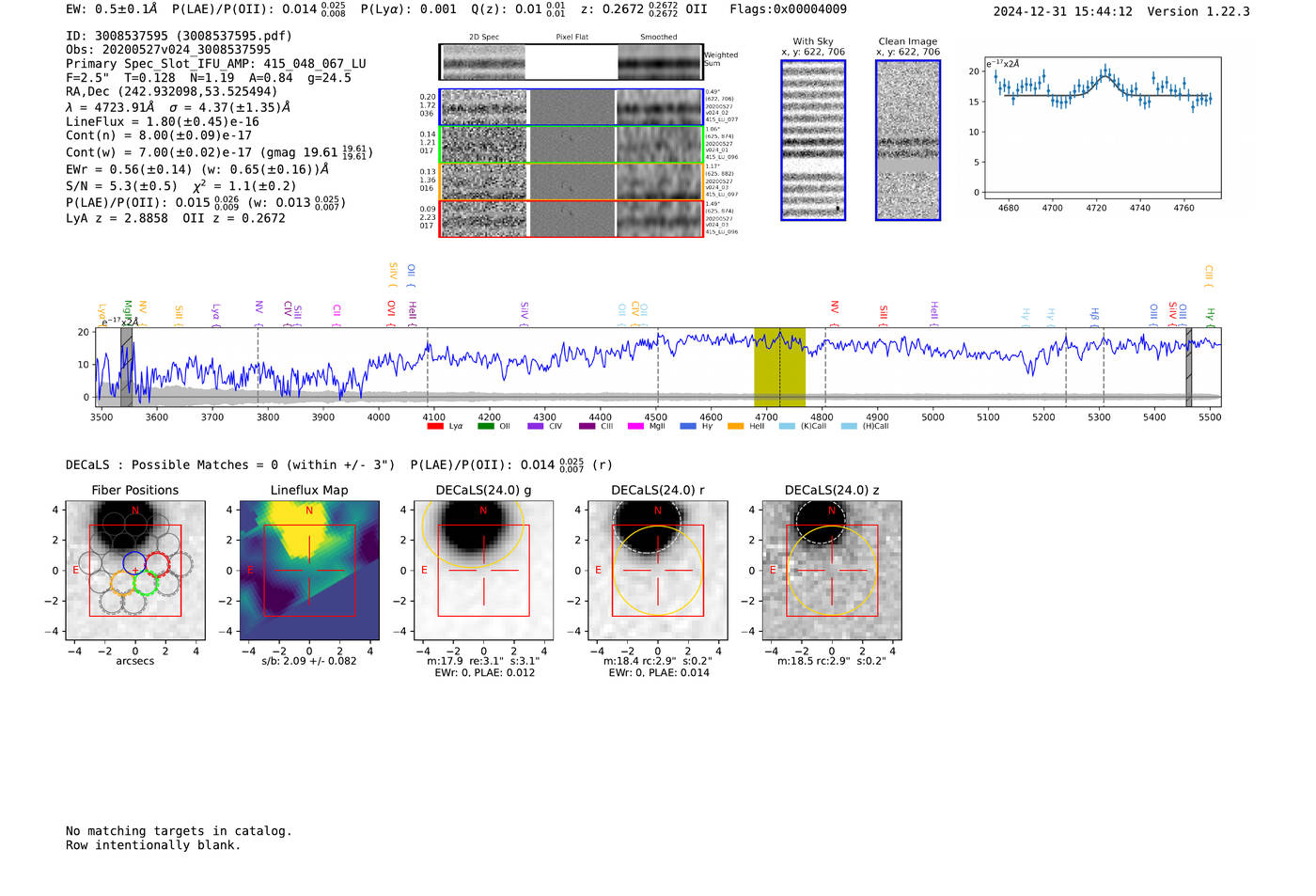Image resolution: width=1316 pixels, height=896 pixels.
Task: Click the gray shaded band near 3550
Action: tap(126, 367)
